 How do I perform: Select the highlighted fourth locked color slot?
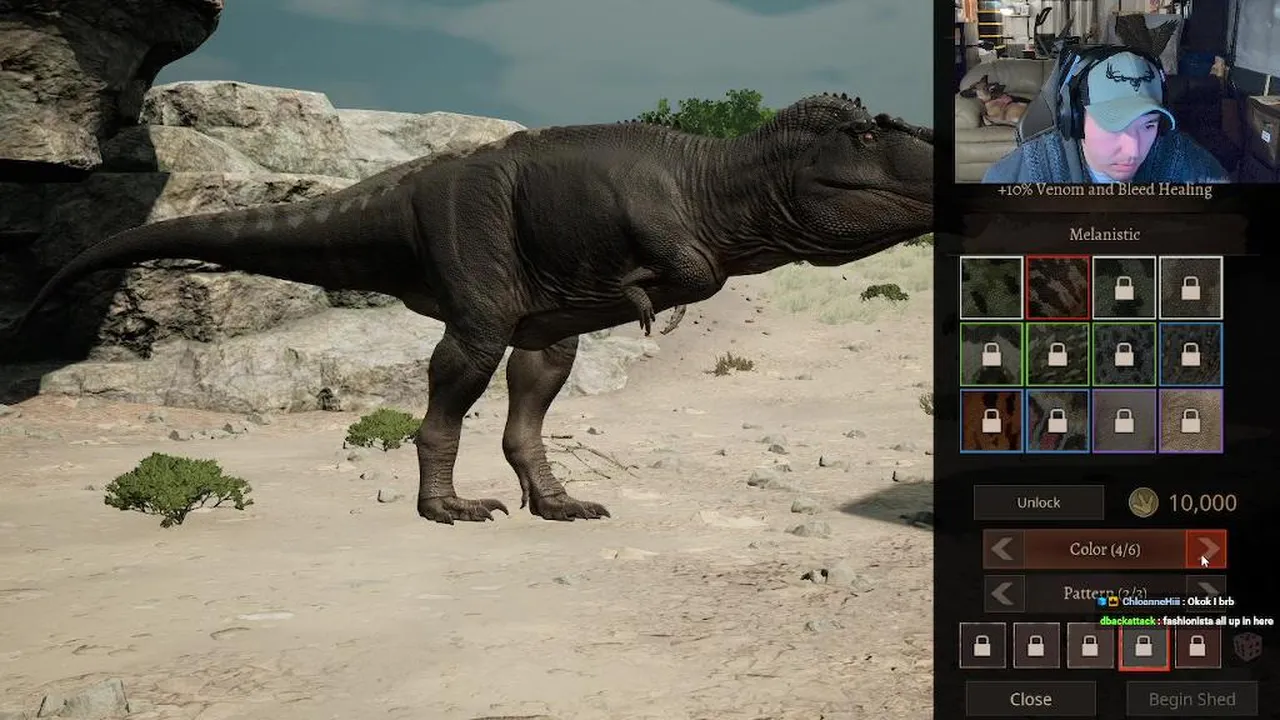[x=1143, y=646]
